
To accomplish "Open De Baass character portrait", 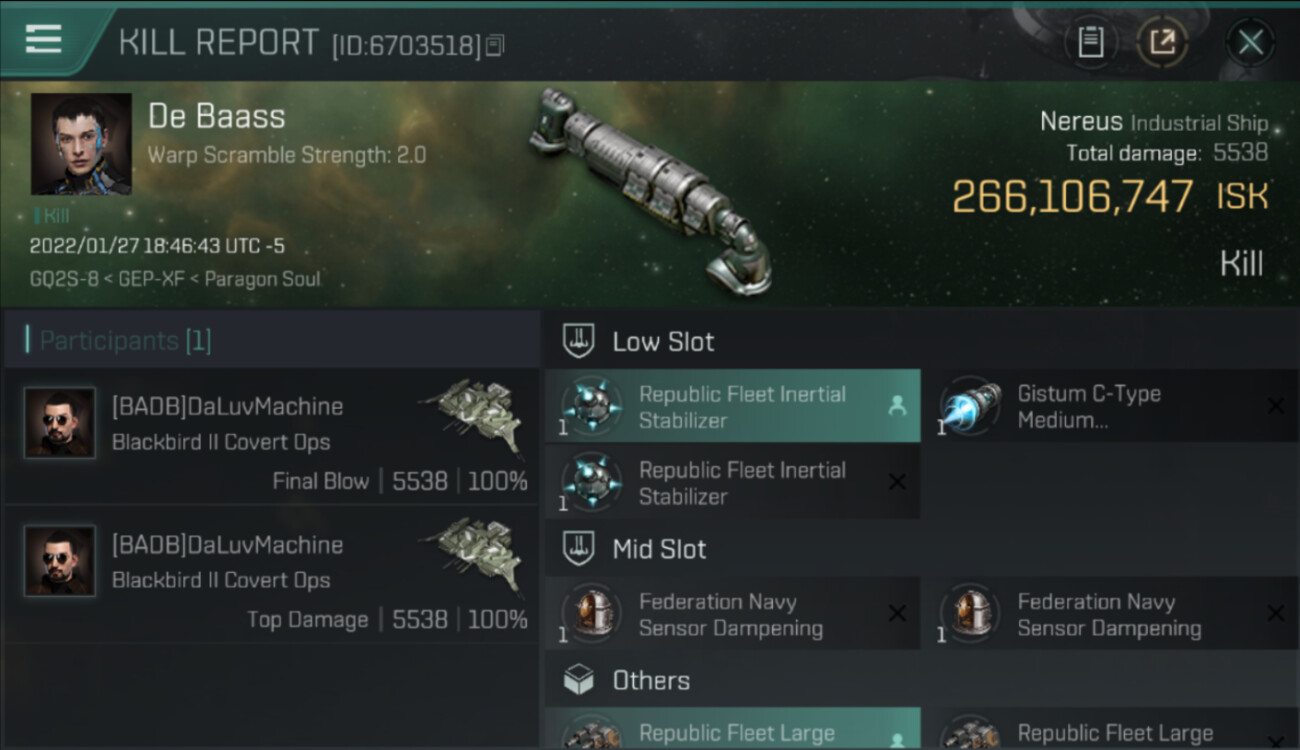I will (x=81, y=144).
